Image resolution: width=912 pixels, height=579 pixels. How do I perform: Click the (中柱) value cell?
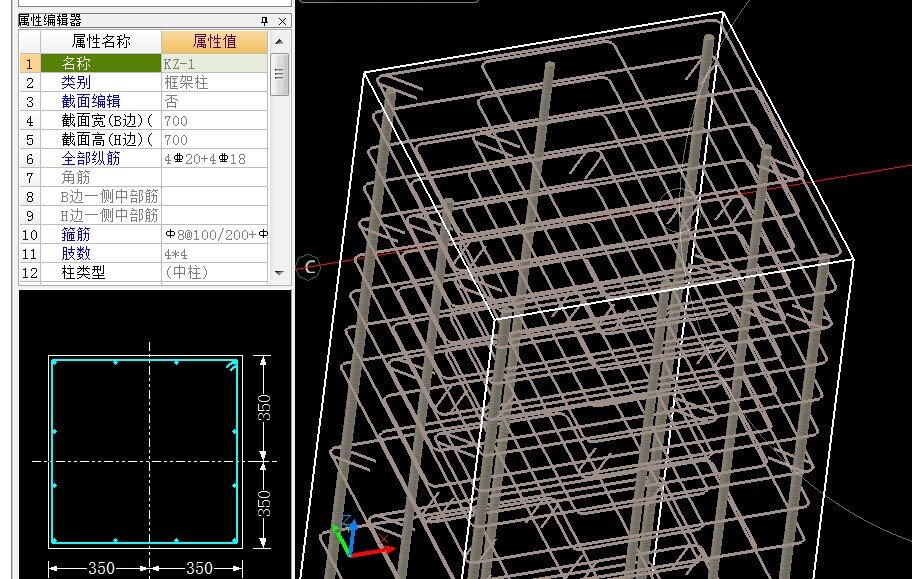coord(214,272)
